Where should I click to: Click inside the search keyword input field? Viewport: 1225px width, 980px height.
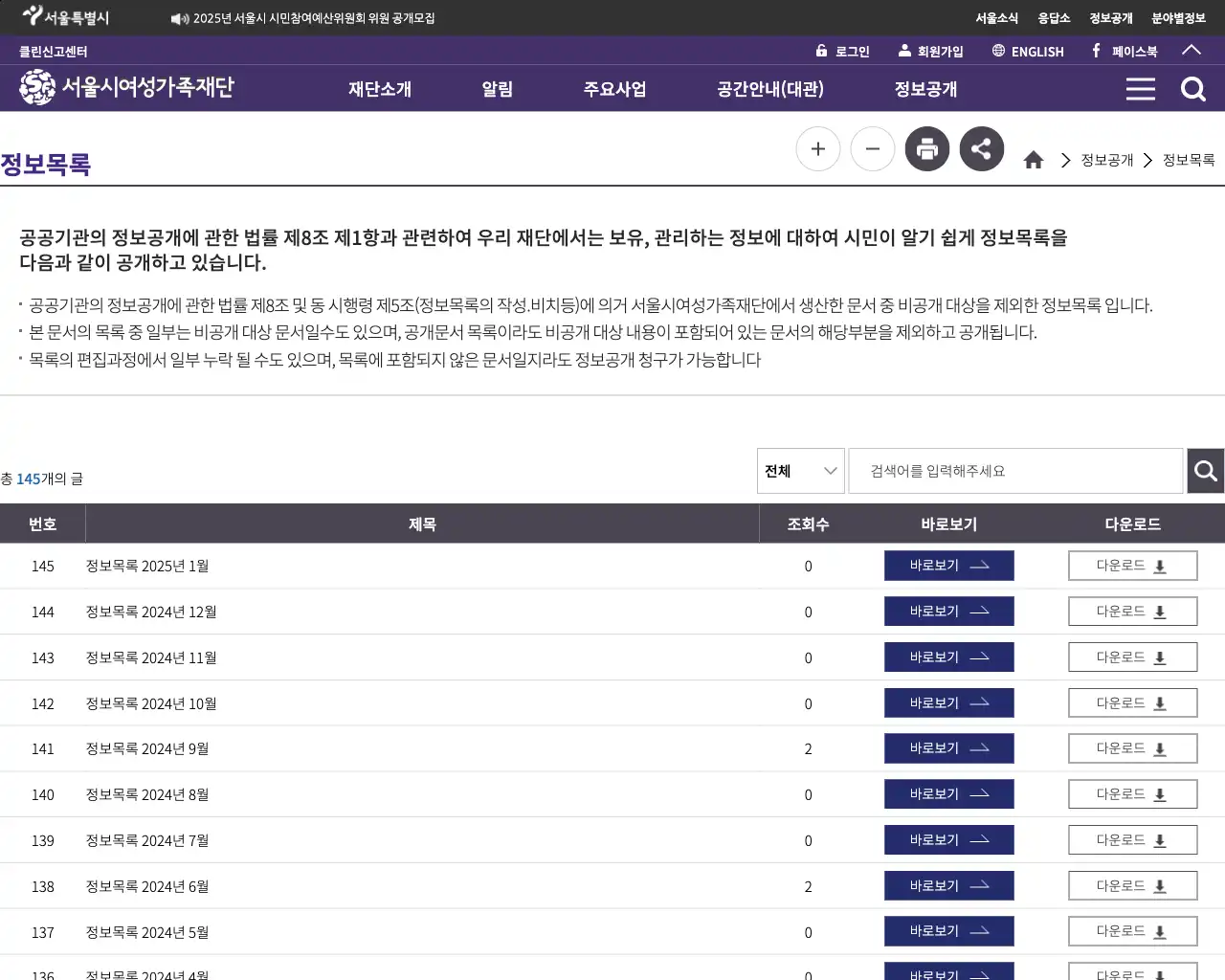[x=1014, y=470]
